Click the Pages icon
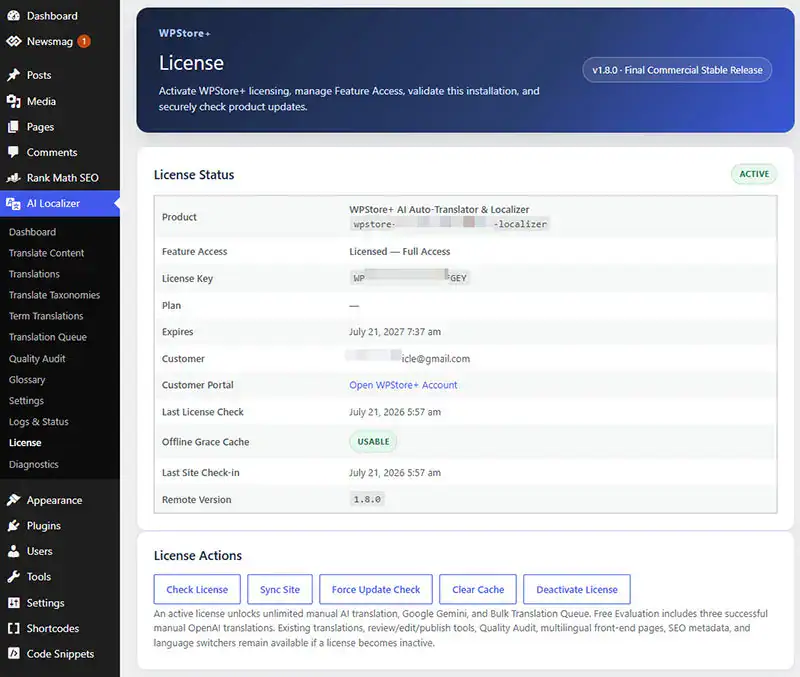This screenshot has height=677, width=800. tap(14, 127)
